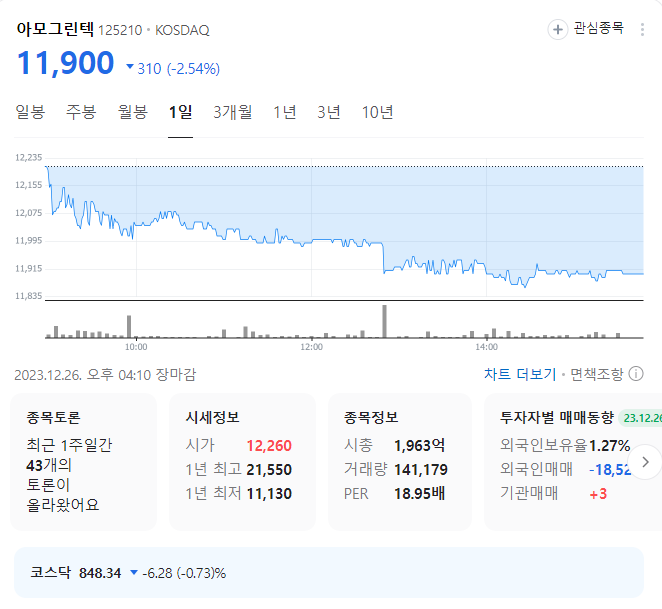
Task: Open the 시세정보 price info card
Action: (242, 462)
